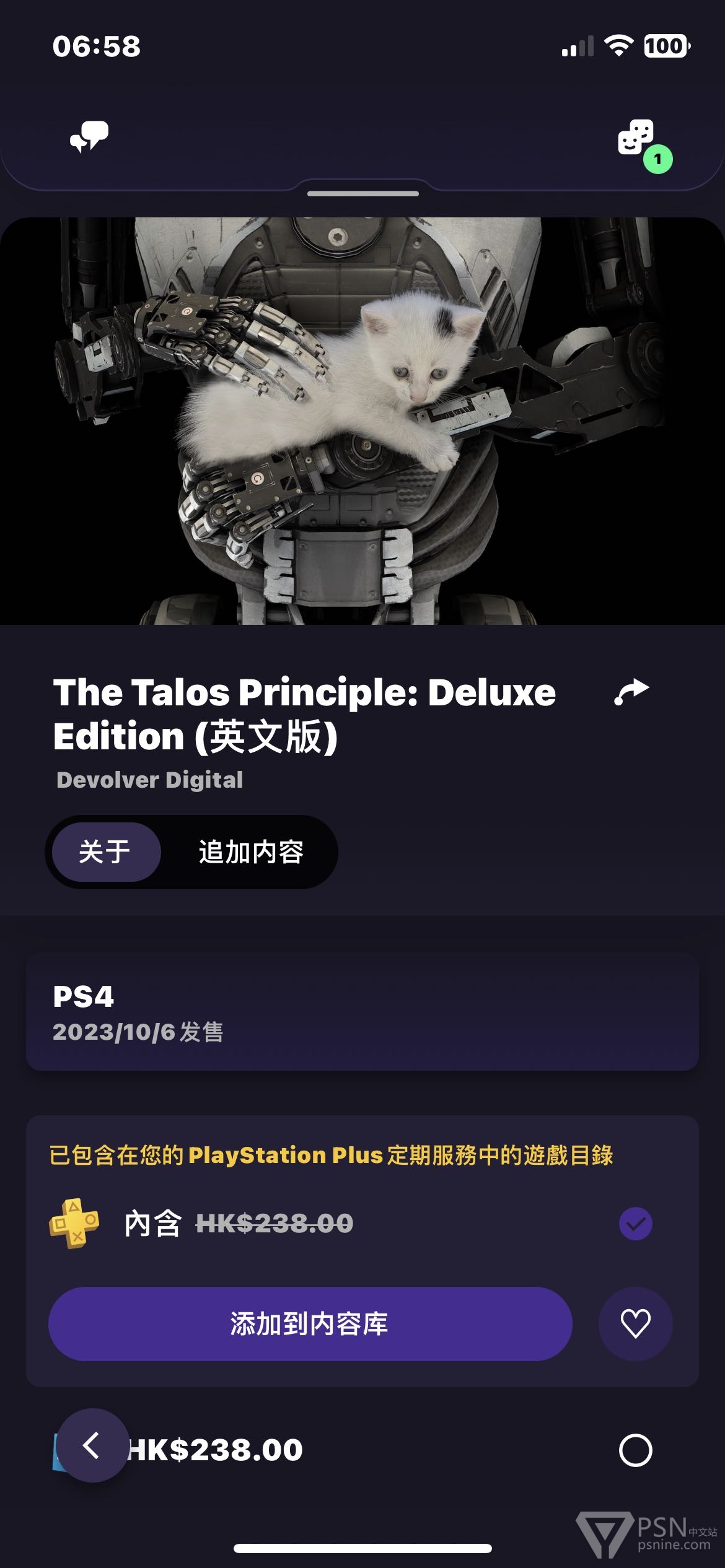Expand the PS4 release date card
725x1568 pixels.
click(362, 1012)
